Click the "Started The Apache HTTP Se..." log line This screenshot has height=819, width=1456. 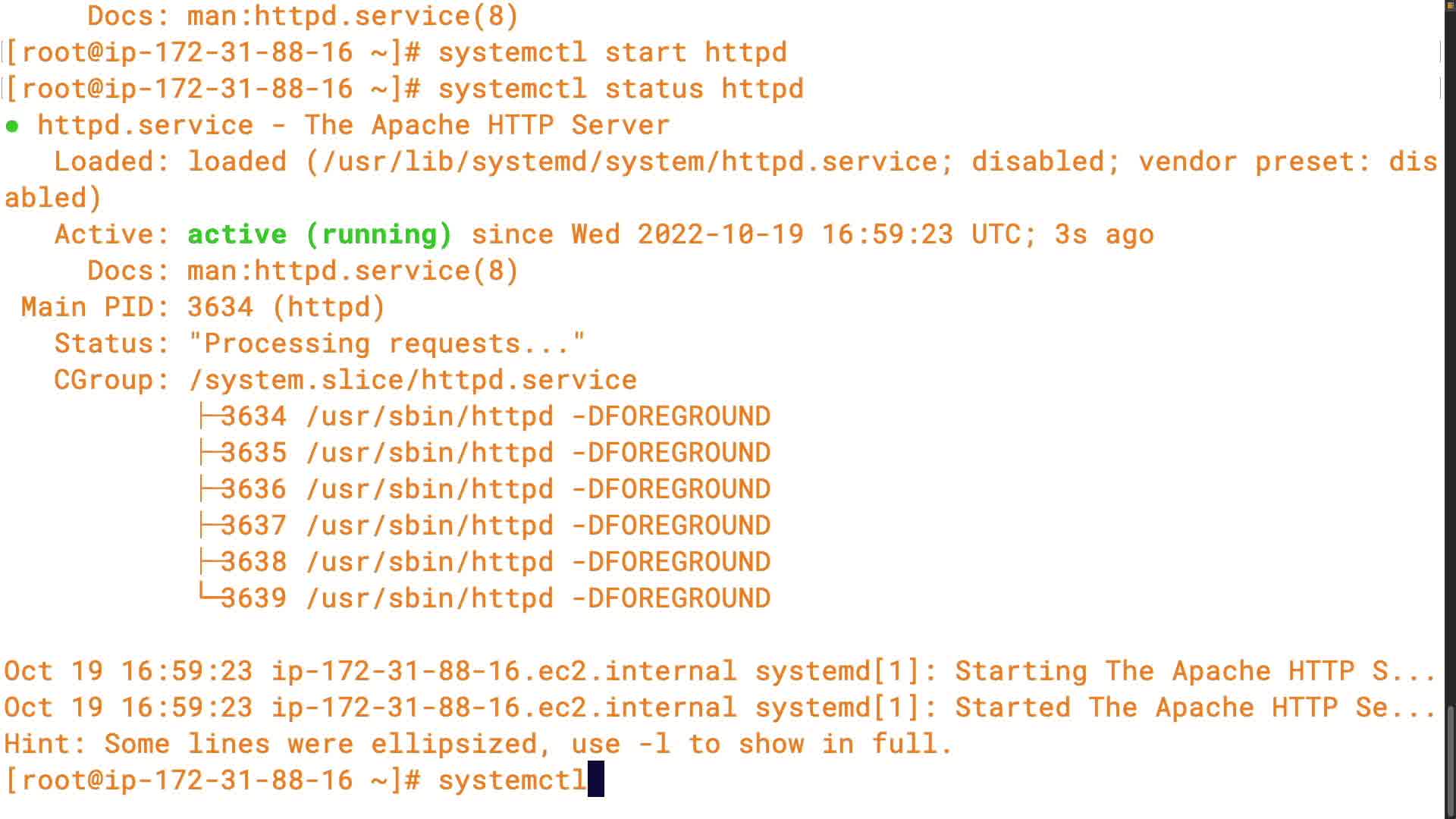tap(1194, 708)
